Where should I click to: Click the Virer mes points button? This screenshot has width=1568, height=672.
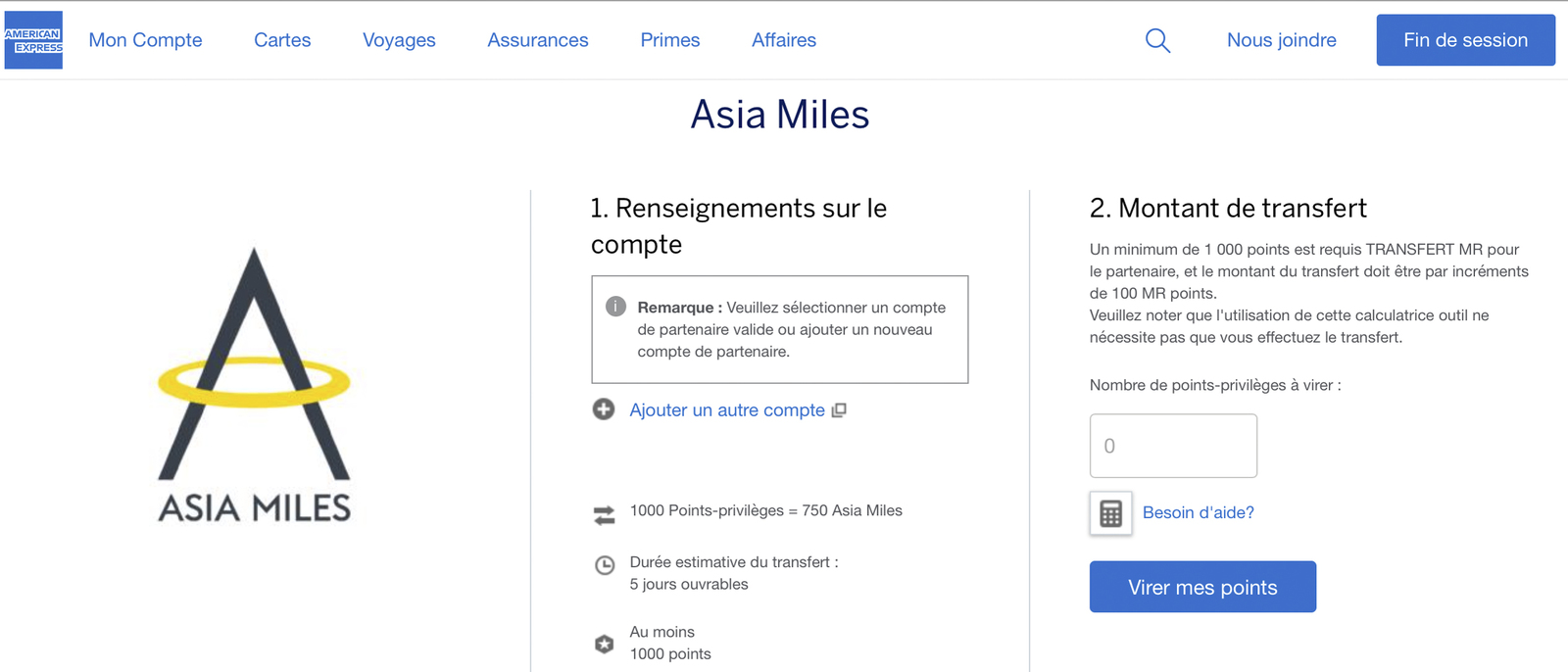(x=1202, y=587)
